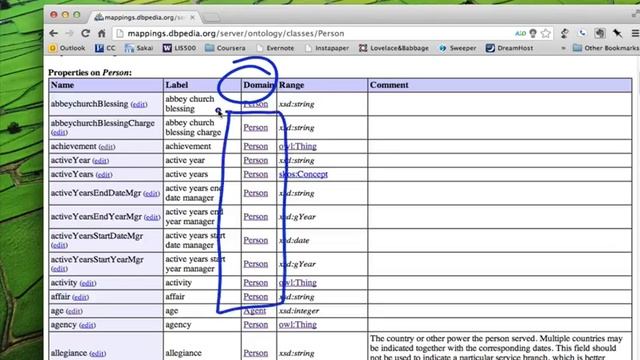Open the Lovelace&Babbage bookmark
The image size is (640, 360).
click(x=394, y=48)
